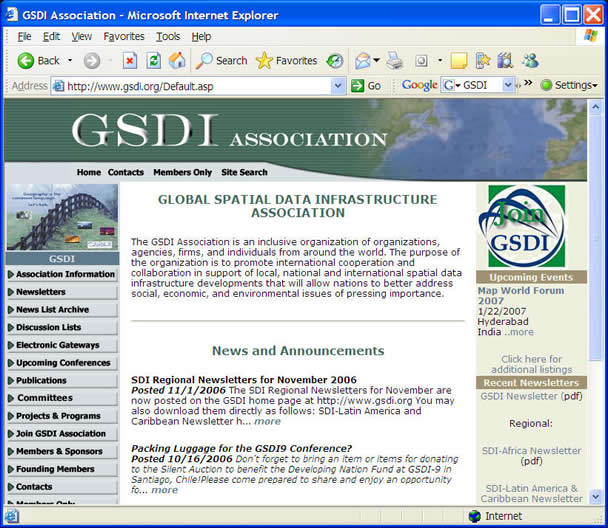Open Members & Sponsors sidebar link
The width and height of the screenshot is (608, 528).
(62, 452)
